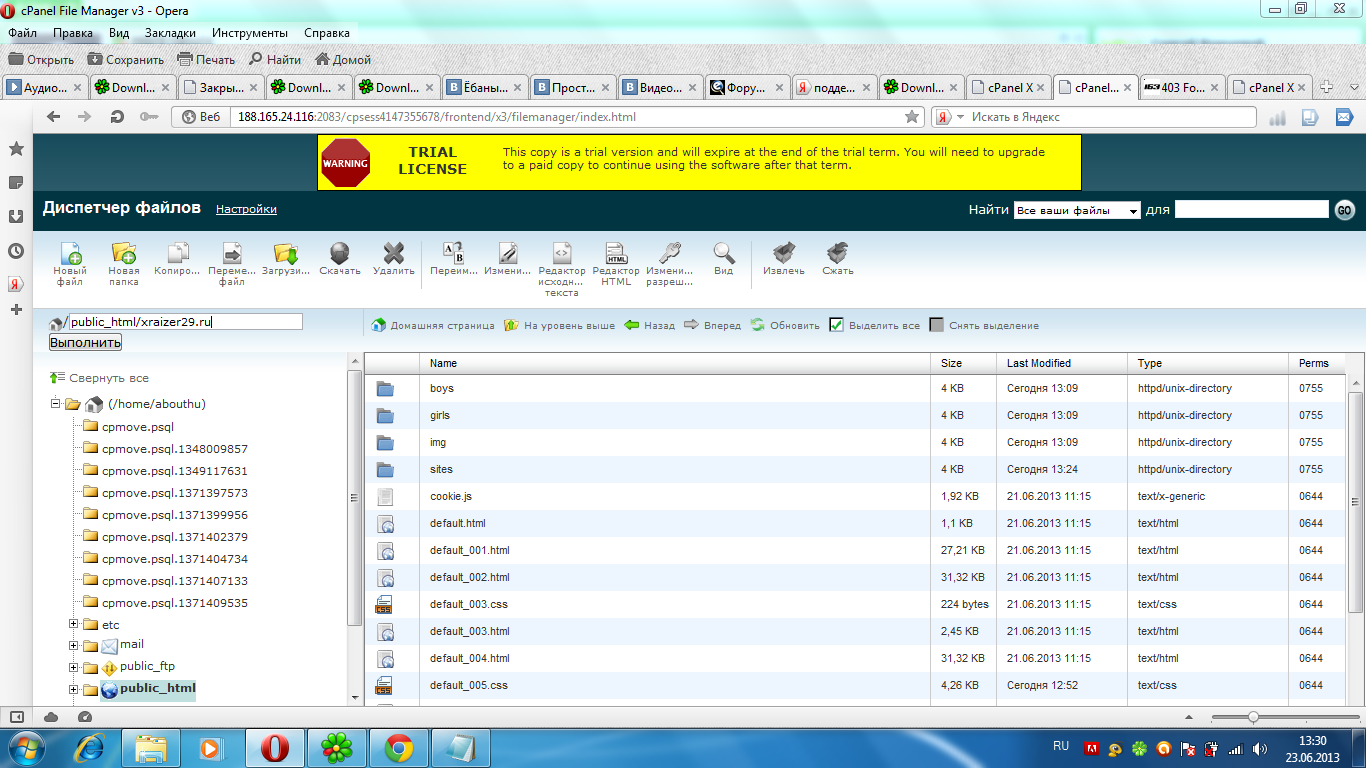Click the Compress (Сжать) icon
Image resolution: width=1366 pixels, height=768 pixels.
pos(838,253)
